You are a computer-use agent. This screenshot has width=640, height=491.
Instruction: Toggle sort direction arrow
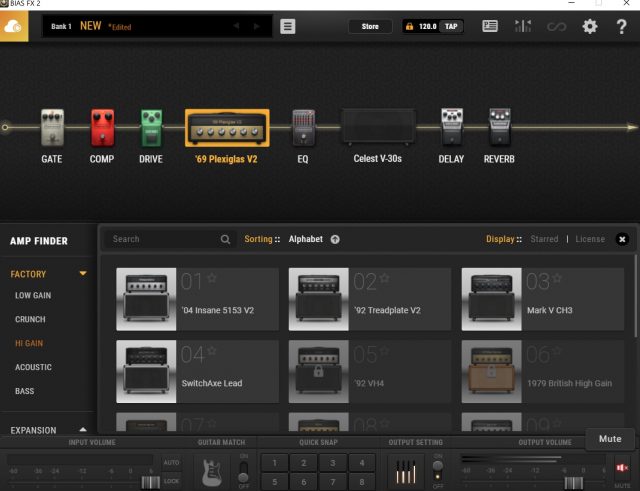pos(335,240)
